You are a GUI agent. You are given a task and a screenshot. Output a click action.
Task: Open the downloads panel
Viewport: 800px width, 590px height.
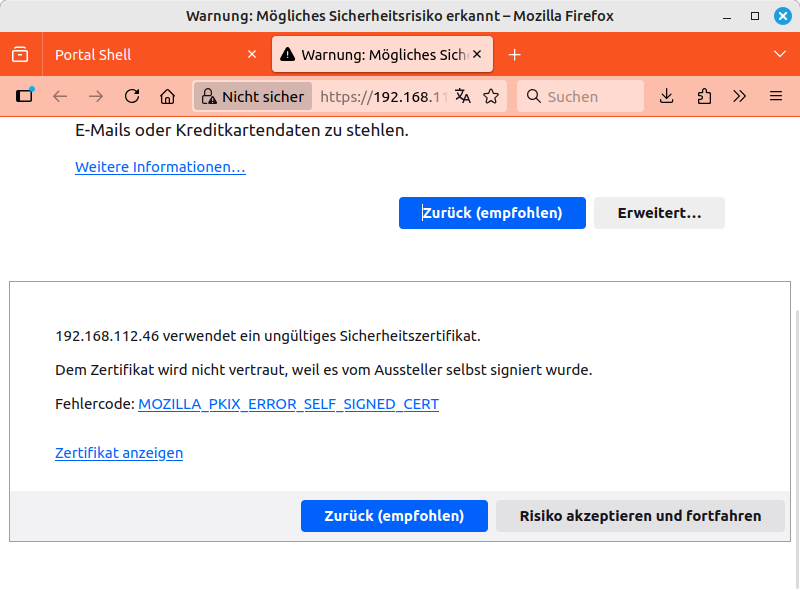[667, 96]
